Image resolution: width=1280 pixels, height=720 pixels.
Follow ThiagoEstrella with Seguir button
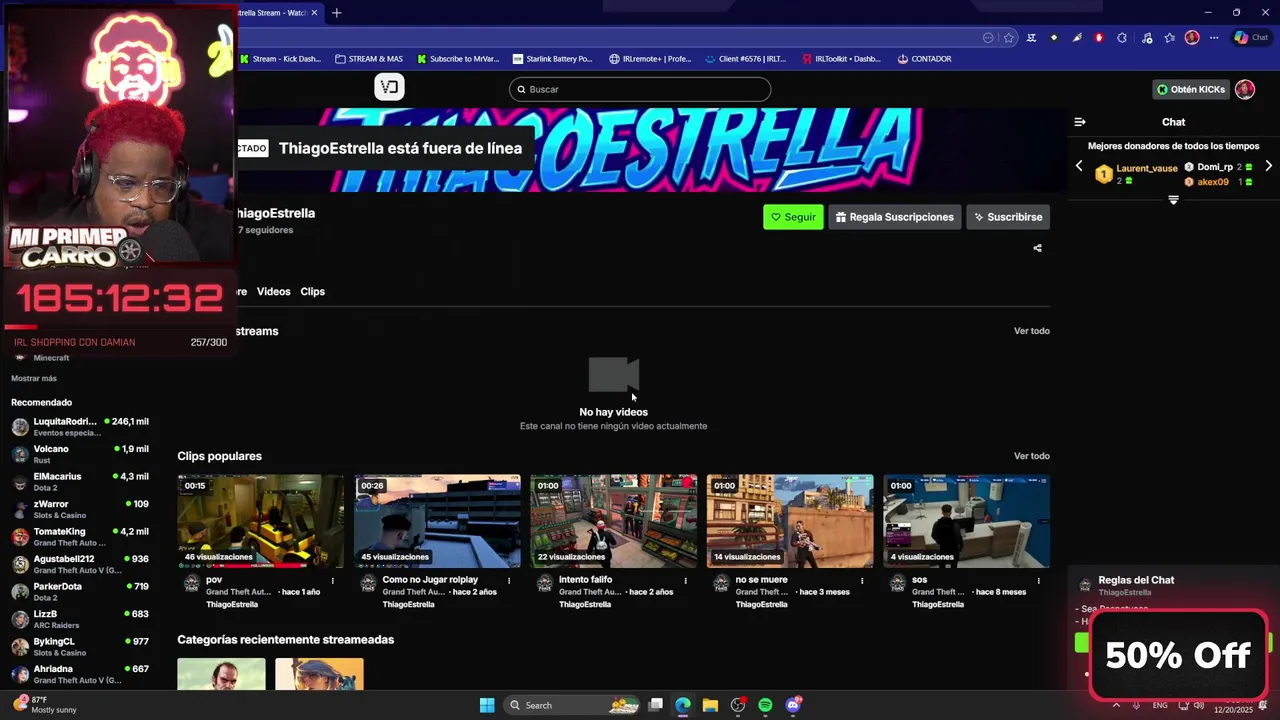[793, 217]
